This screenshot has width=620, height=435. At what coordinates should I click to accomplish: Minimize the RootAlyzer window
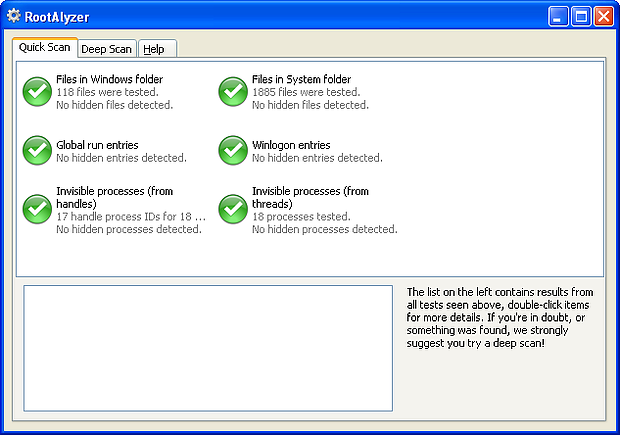[x=558, y=17]
